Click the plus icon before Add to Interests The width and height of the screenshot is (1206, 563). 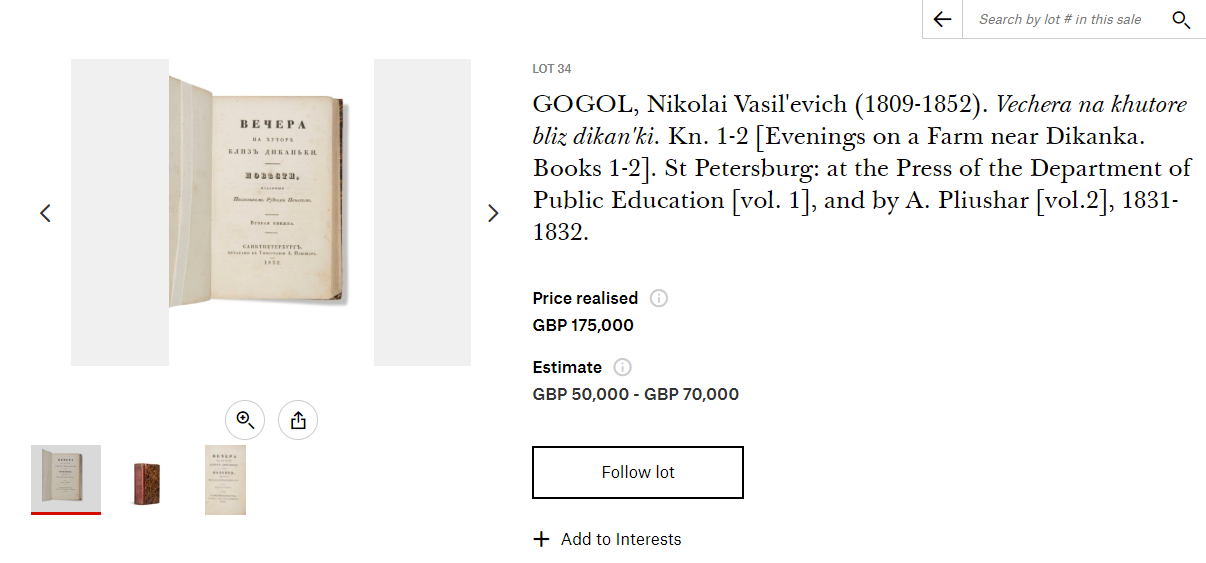pos(542,539)
